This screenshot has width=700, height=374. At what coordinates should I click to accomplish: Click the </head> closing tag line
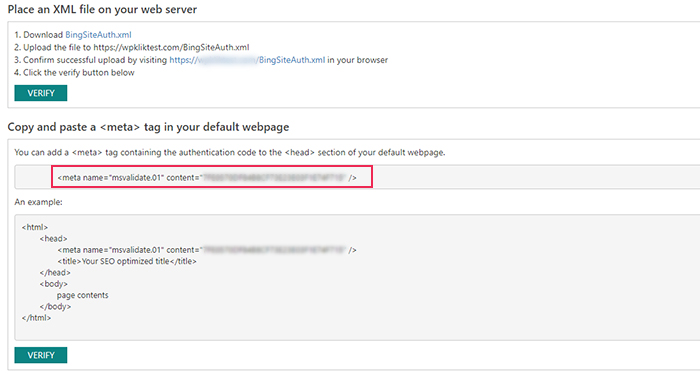click(55, 272)
